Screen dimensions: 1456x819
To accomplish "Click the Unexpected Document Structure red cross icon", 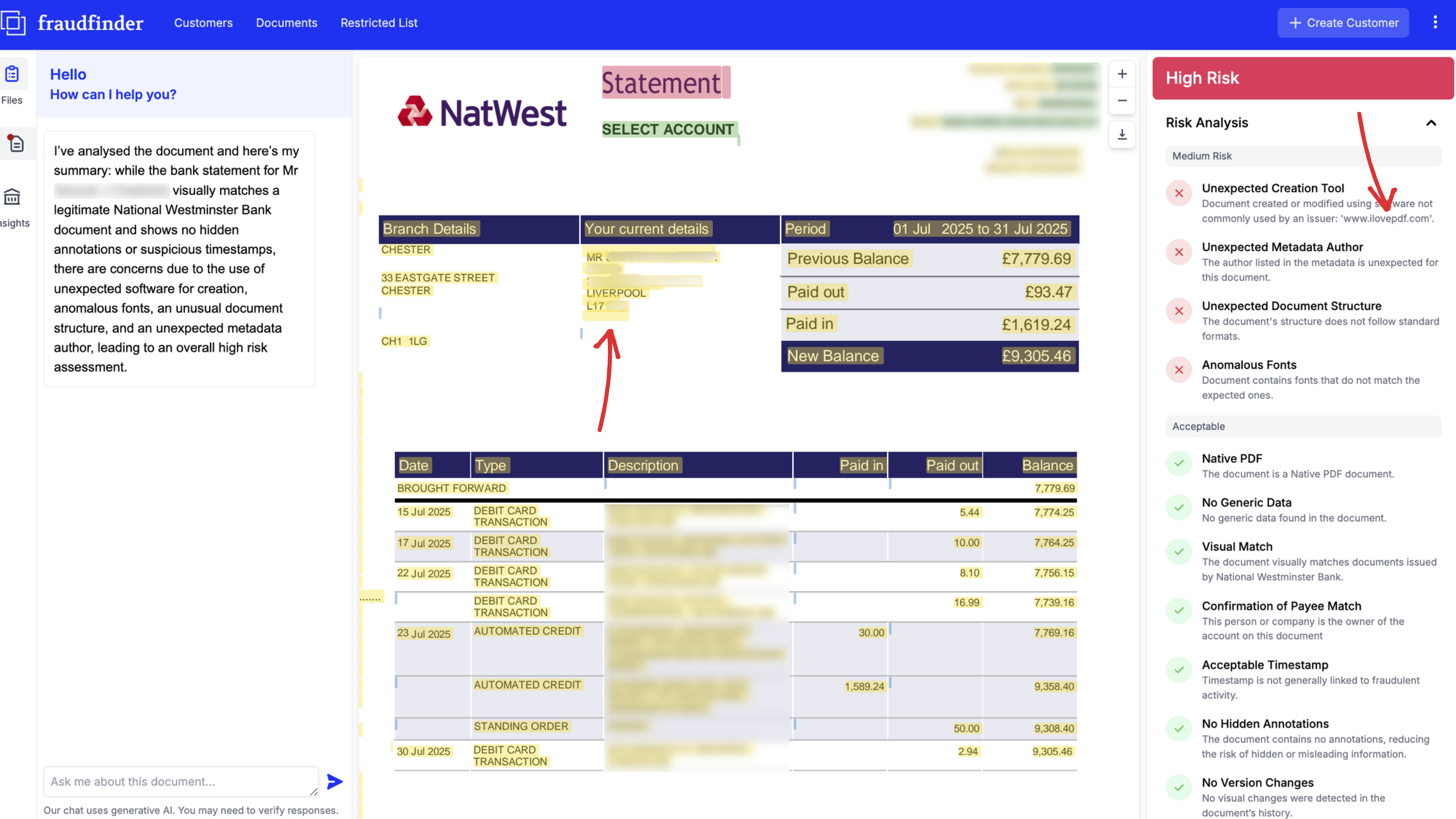I will pyautogui.click(x=1179, y=311).
